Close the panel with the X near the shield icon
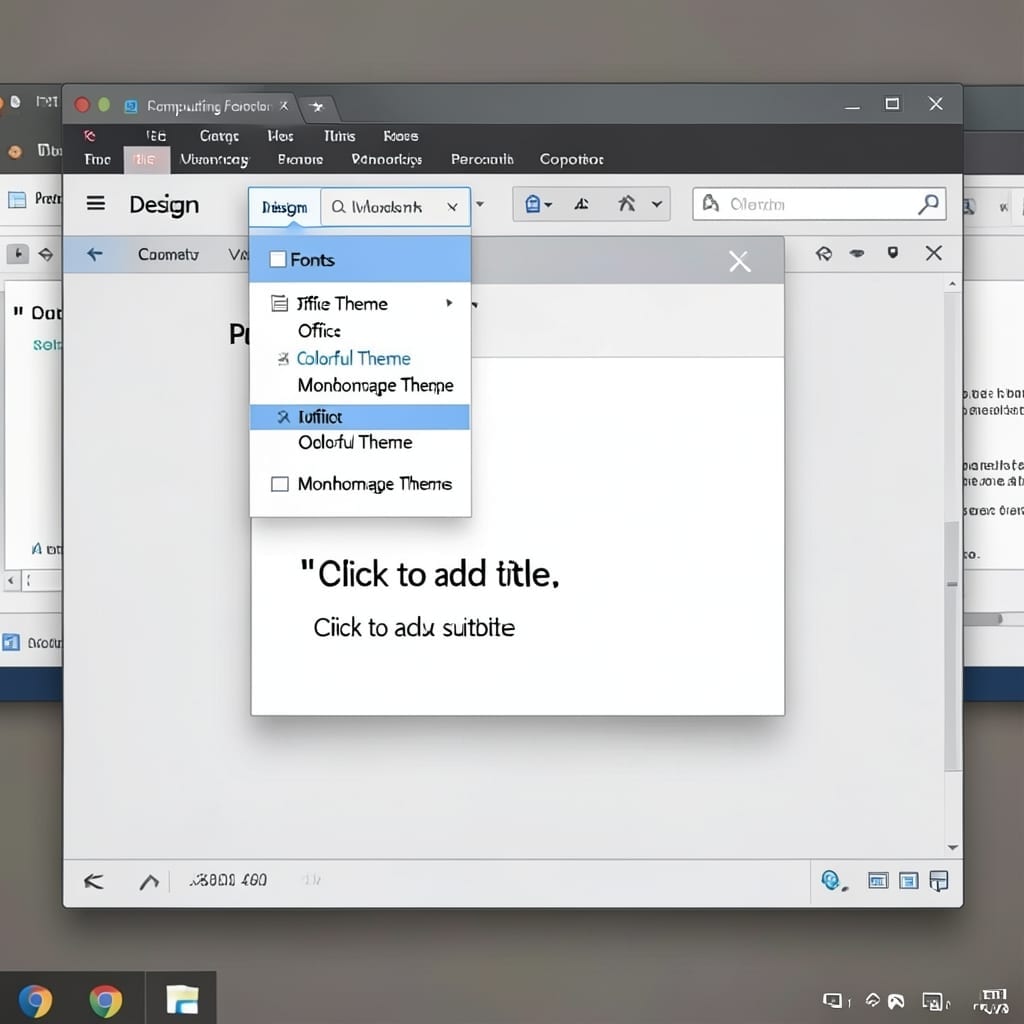This screenshot has width=1024, height=1024. pos(934,253)
